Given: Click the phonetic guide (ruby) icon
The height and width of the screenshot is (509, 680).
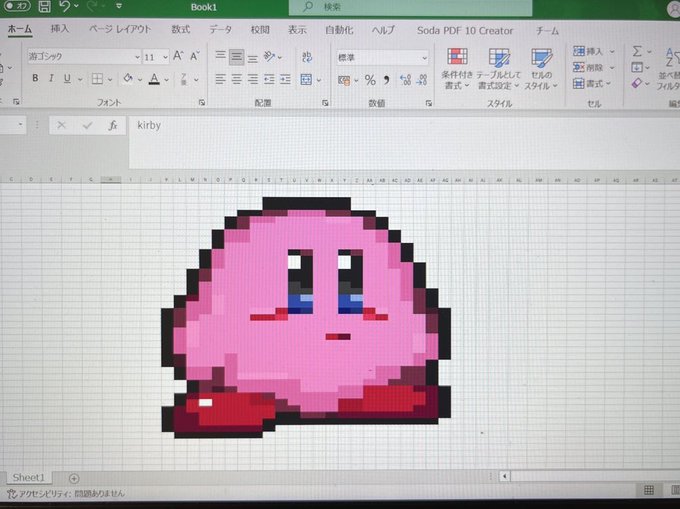Looking at the screenshot, I should click(x=184, y=79).
